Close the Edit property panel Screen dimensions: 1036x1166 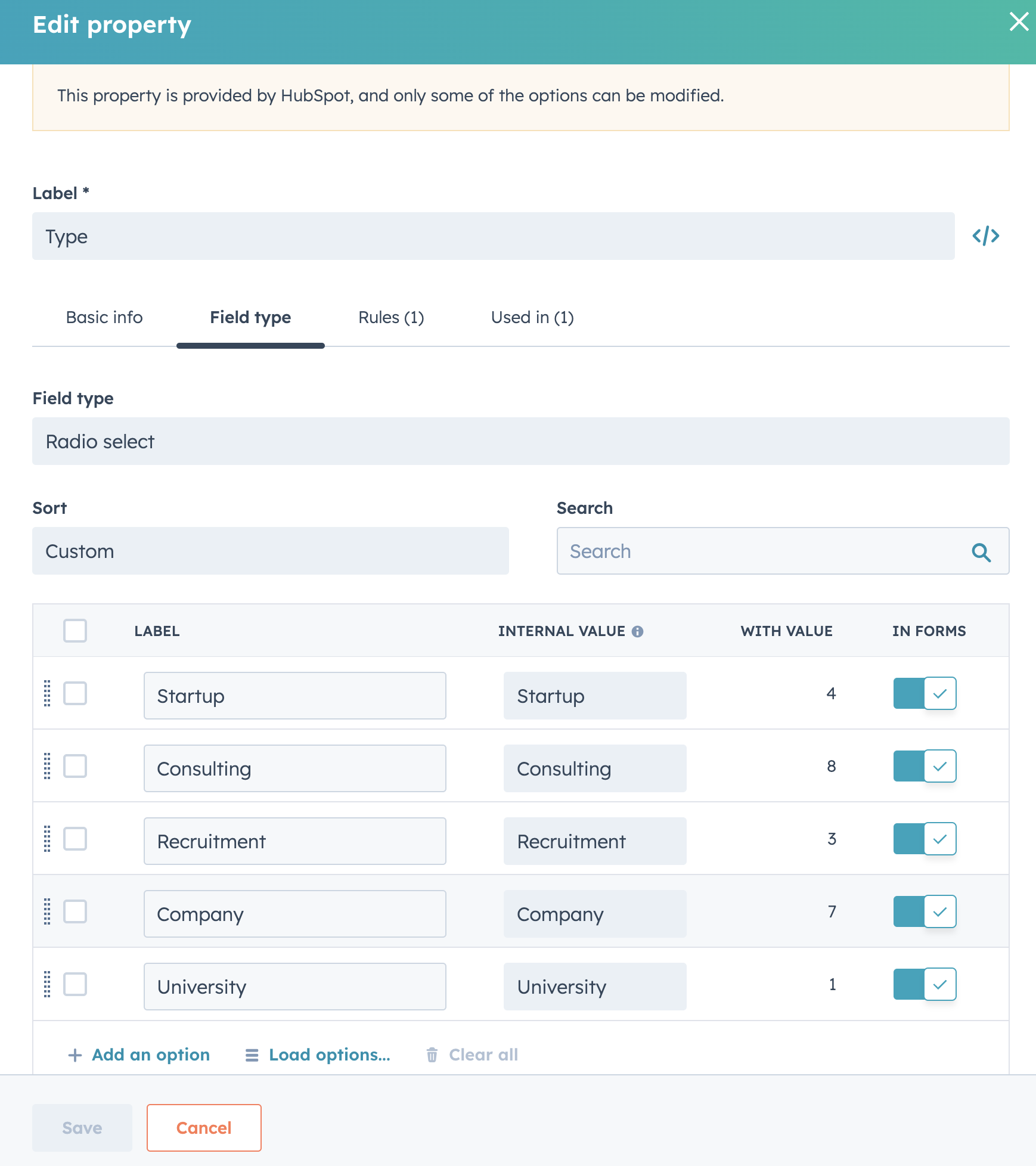(1019, 22)
